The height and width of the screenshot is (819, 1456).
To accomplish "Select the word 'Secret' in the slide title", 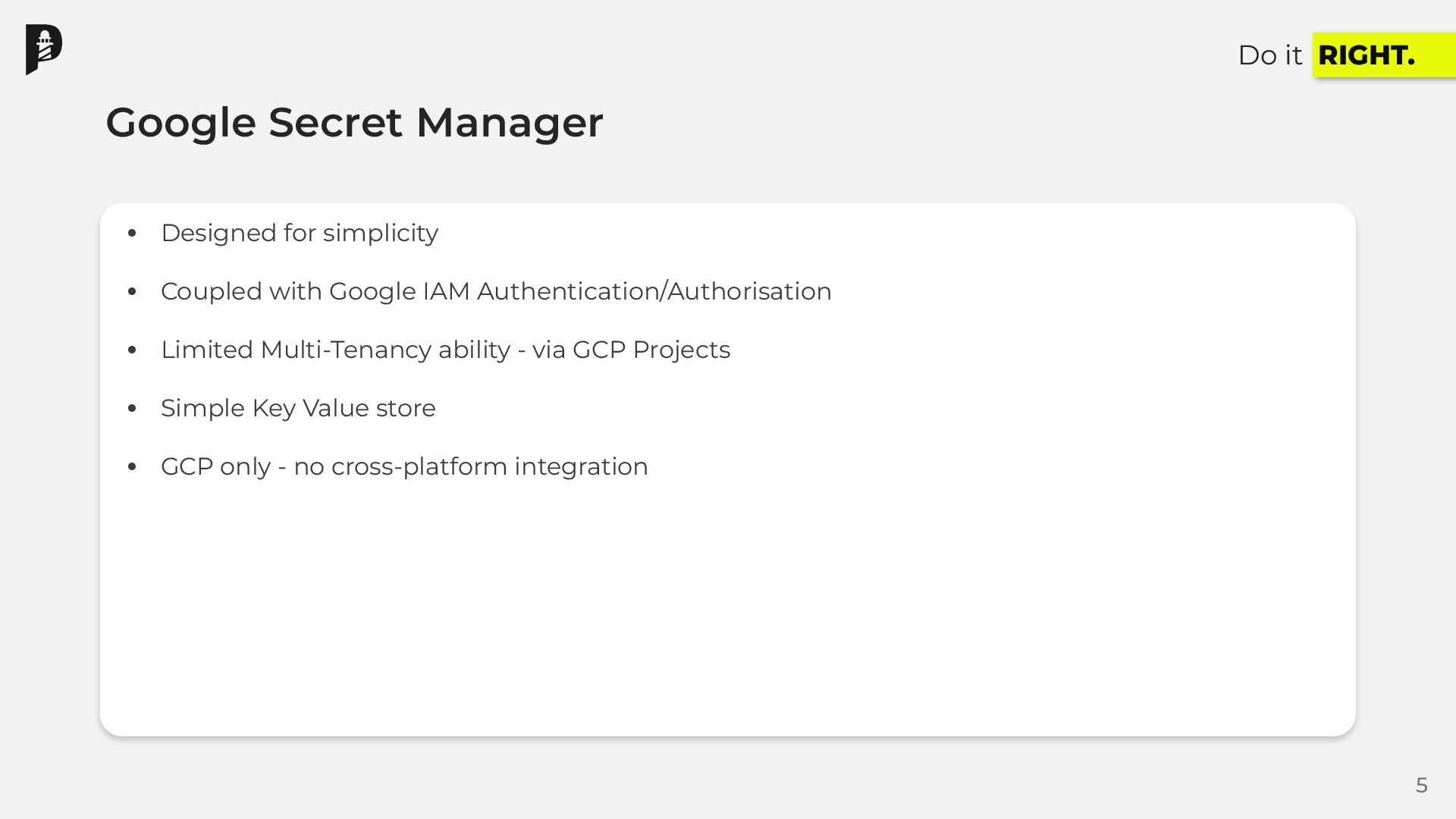I will coord(335,122).
